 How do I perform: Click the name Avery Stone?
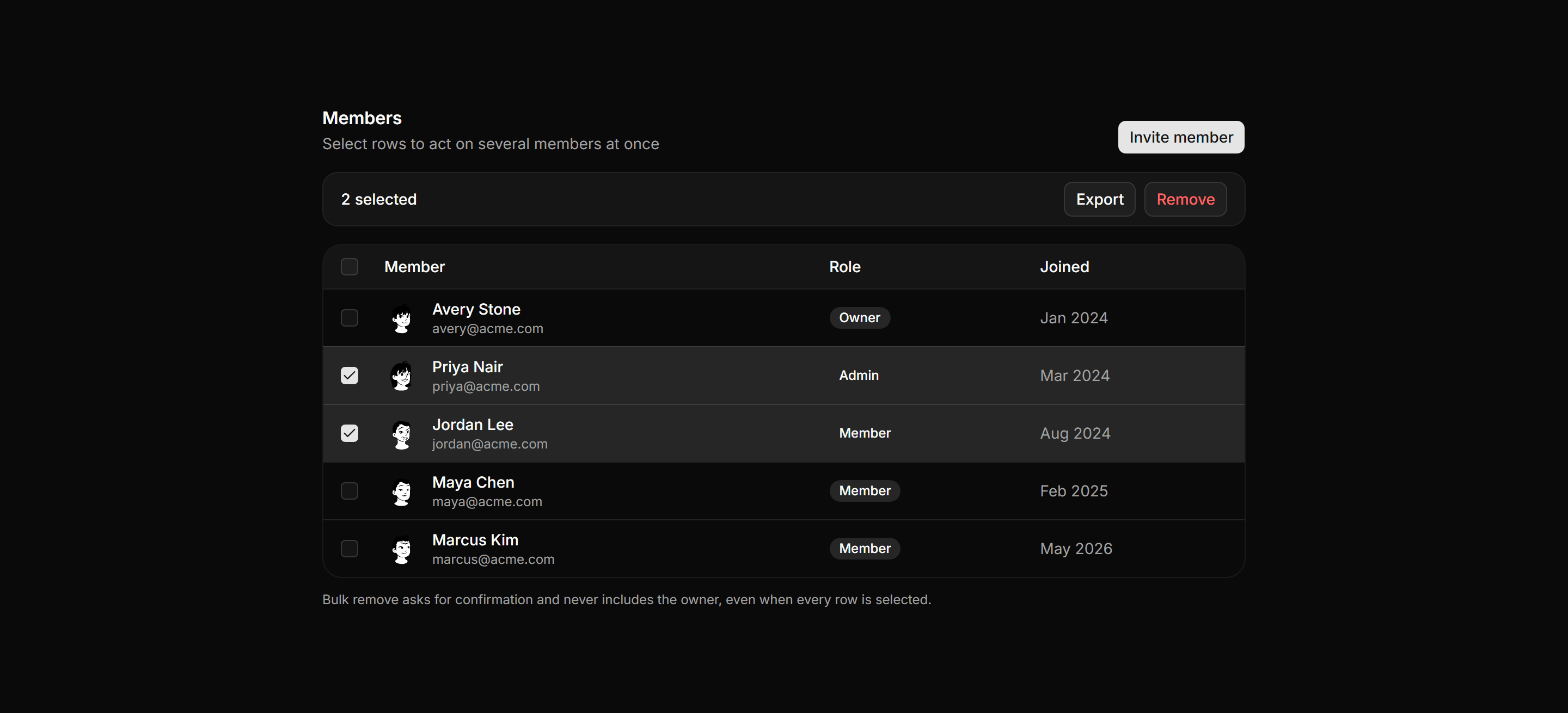click(x=476, y=309)
